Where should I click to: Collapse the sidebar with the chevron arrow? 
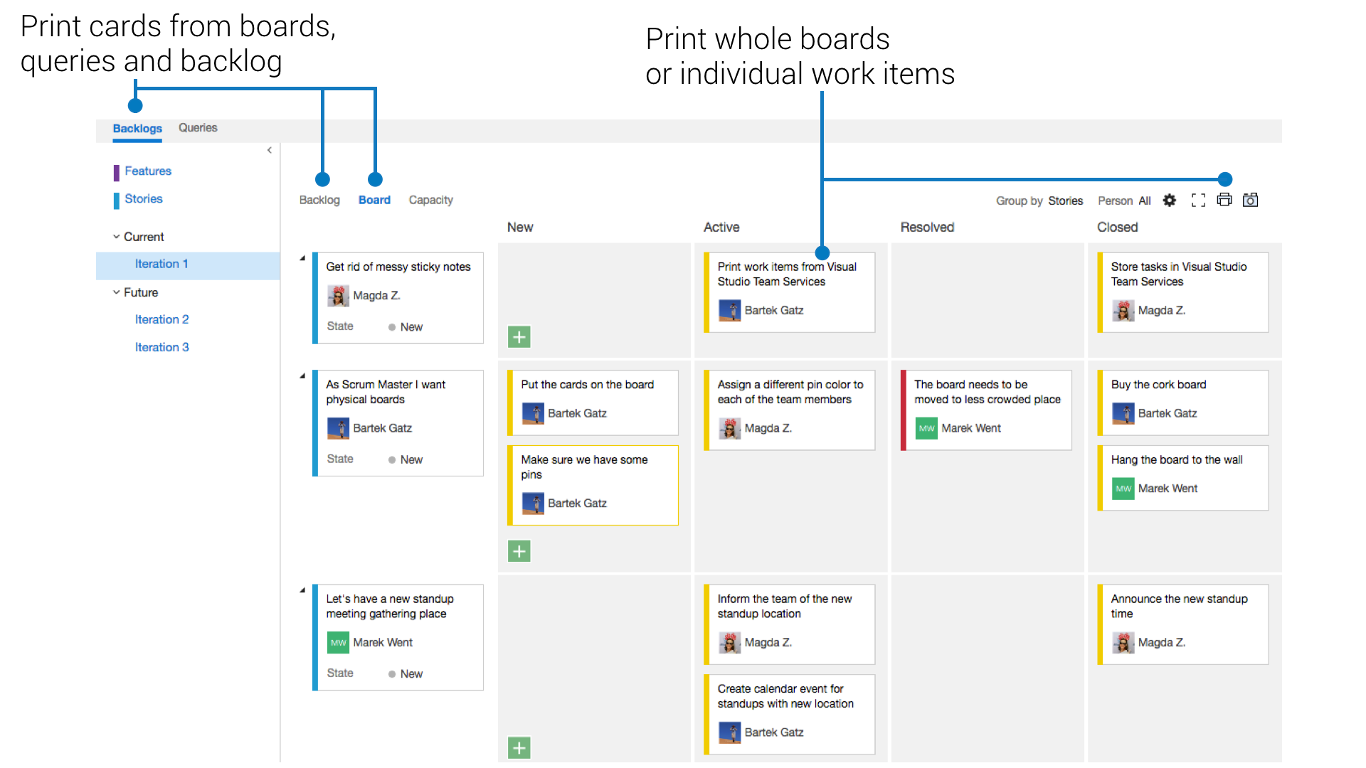(269, 150)
